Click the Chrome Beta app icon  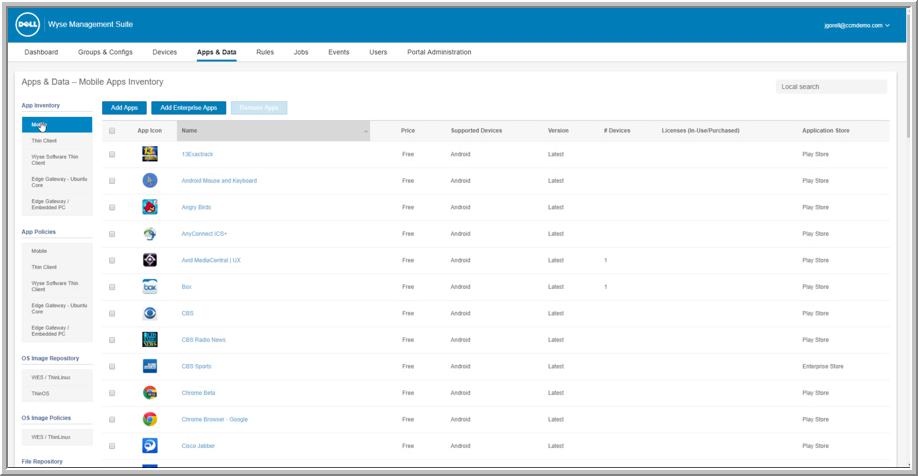click(150, 393)
